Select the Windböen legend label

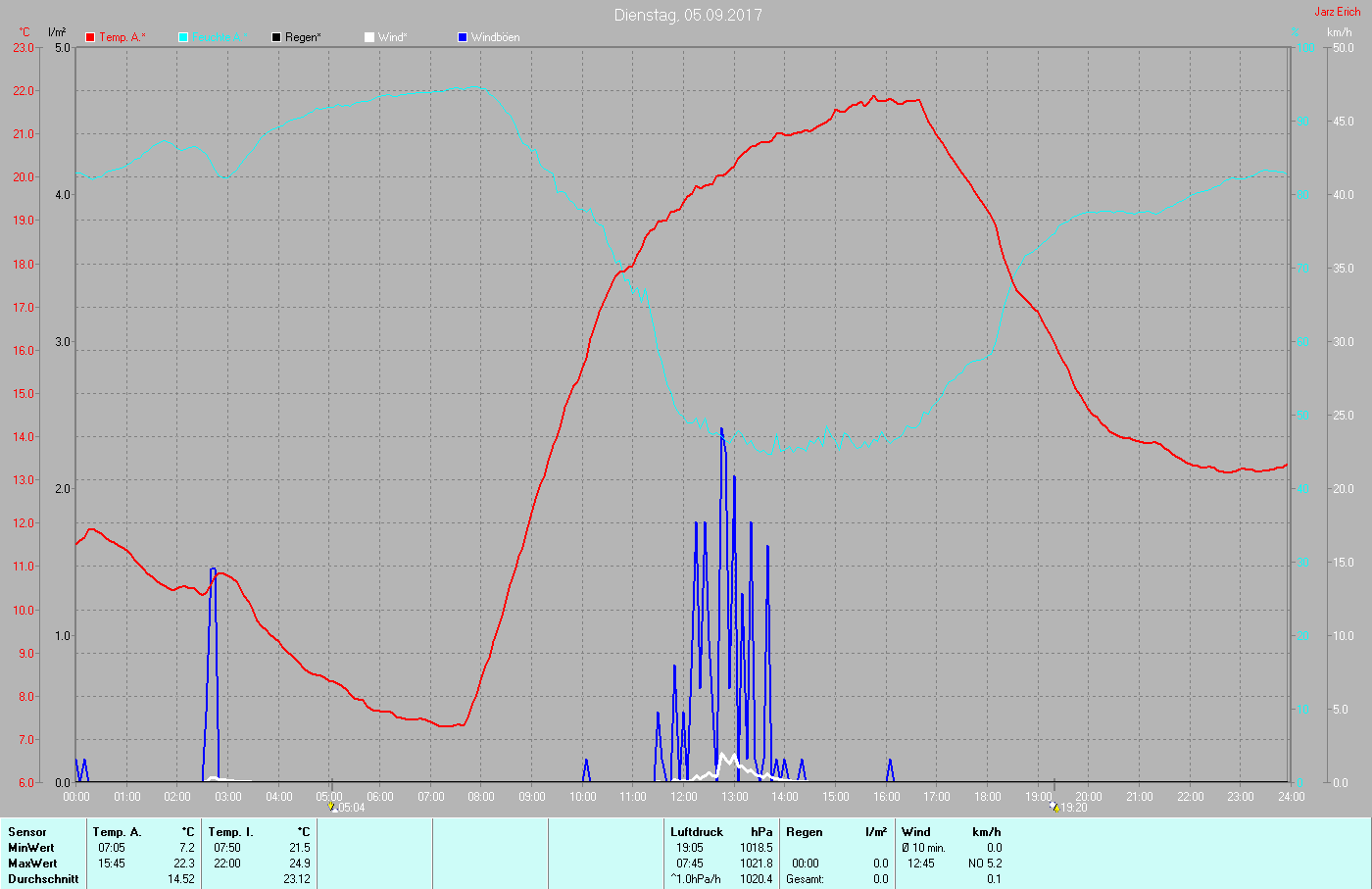coord(495,37)
